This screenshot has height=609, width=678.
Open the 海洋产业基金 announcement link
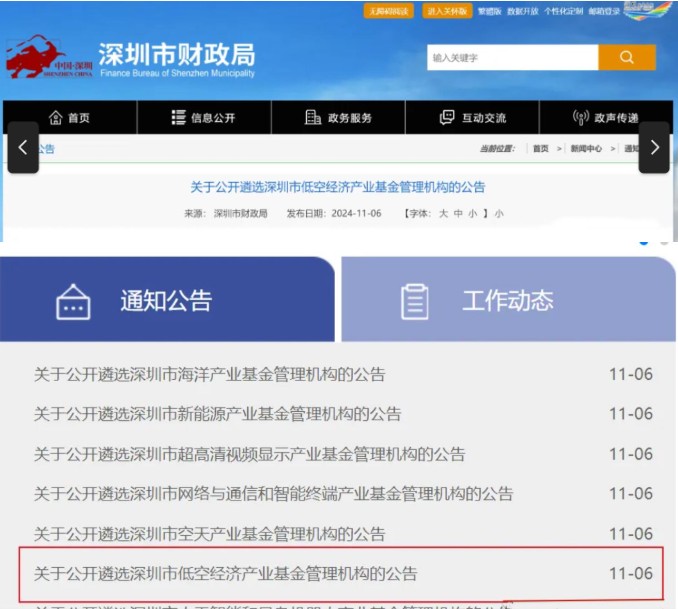209,374
